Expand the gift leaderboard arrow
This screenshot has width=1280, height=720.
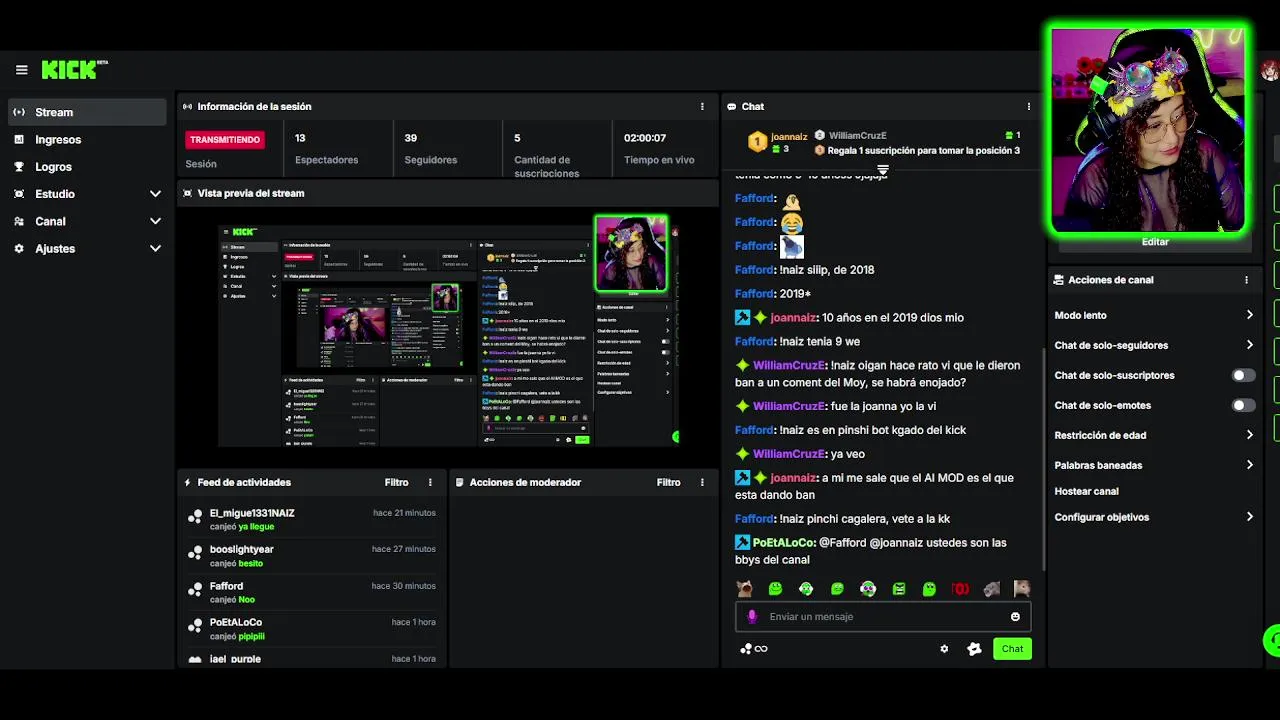882,170
